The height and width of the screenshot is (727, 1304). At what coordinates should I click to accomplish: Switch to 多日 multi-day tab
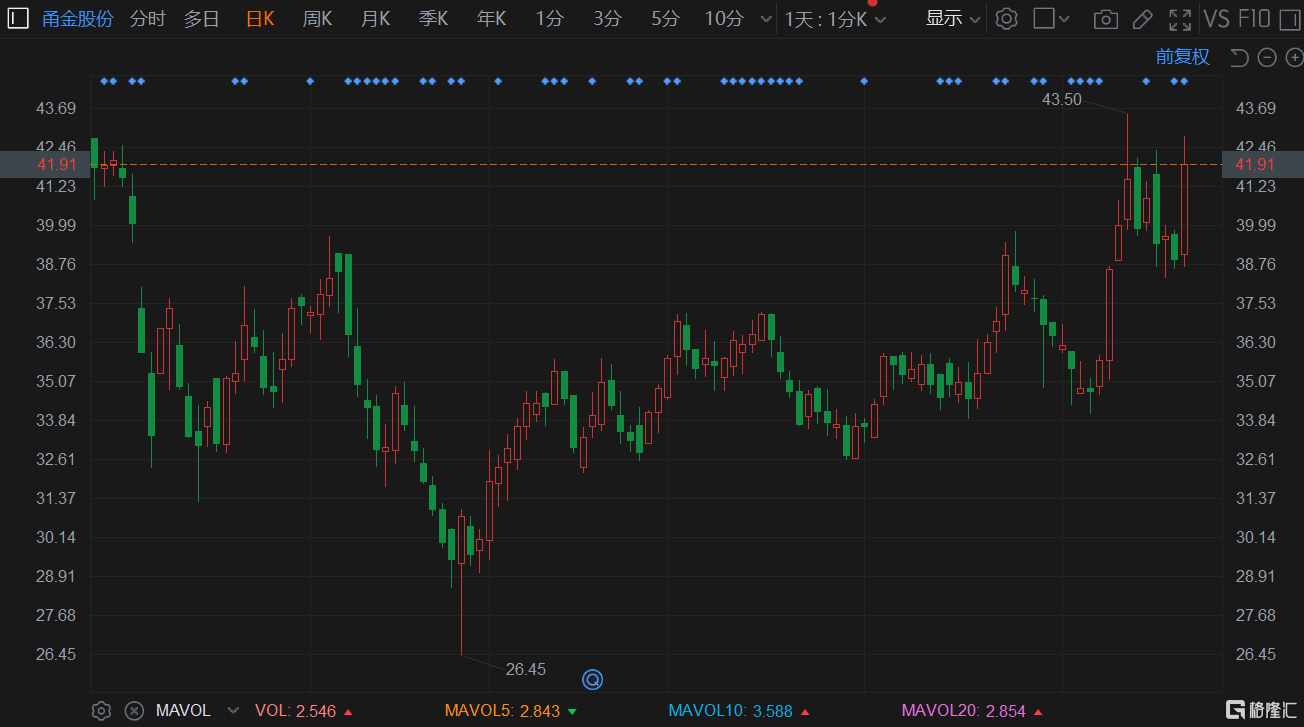click(201, 18)
